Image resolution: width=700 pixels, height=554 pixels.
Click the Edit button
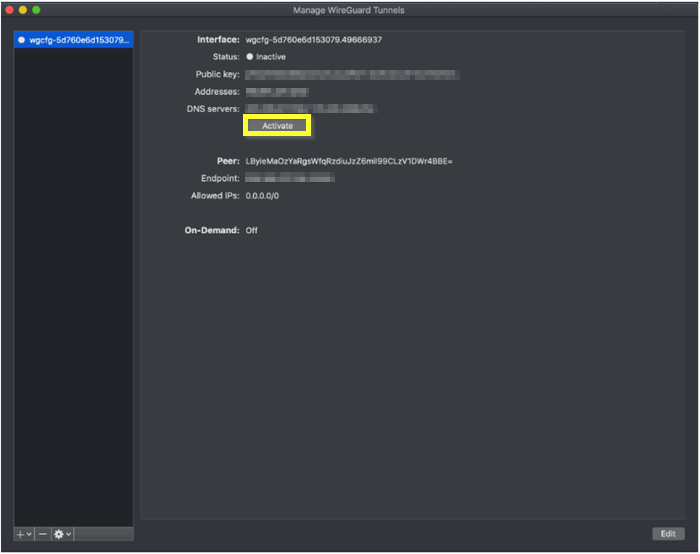668,534
